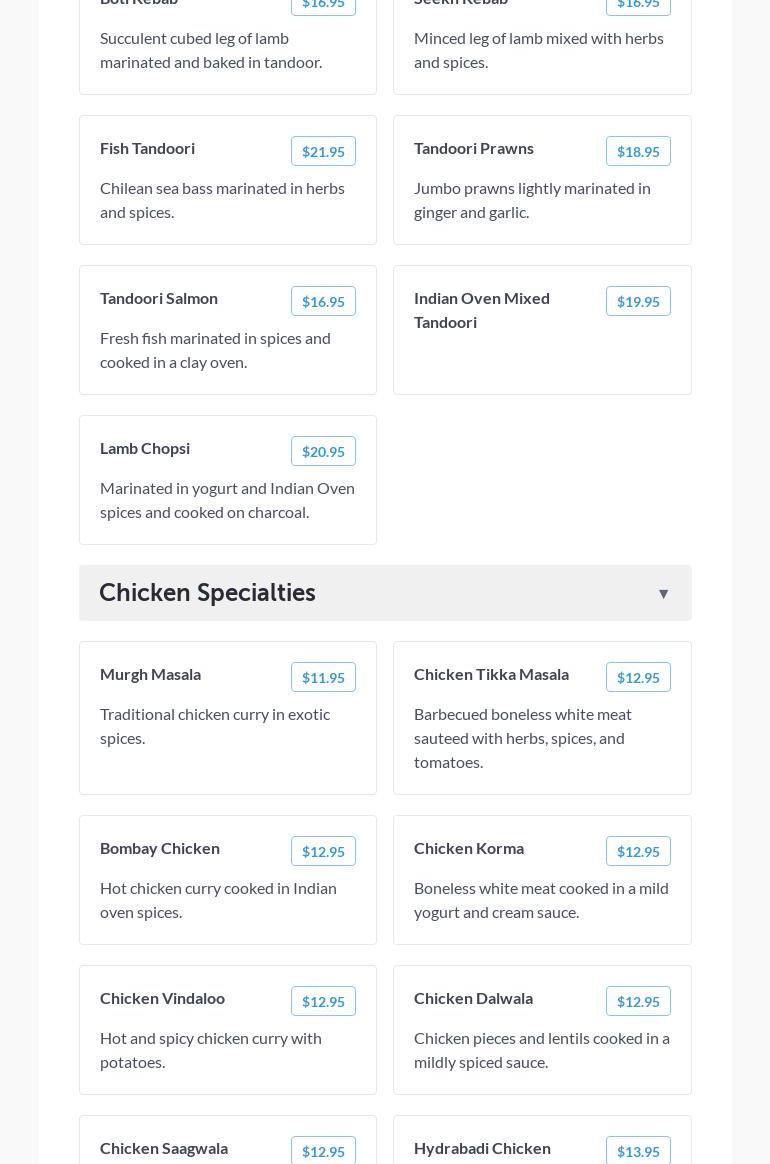
Task: Click the Chicken Vindaloo $12.95 price button
Action: [323, 1002]
